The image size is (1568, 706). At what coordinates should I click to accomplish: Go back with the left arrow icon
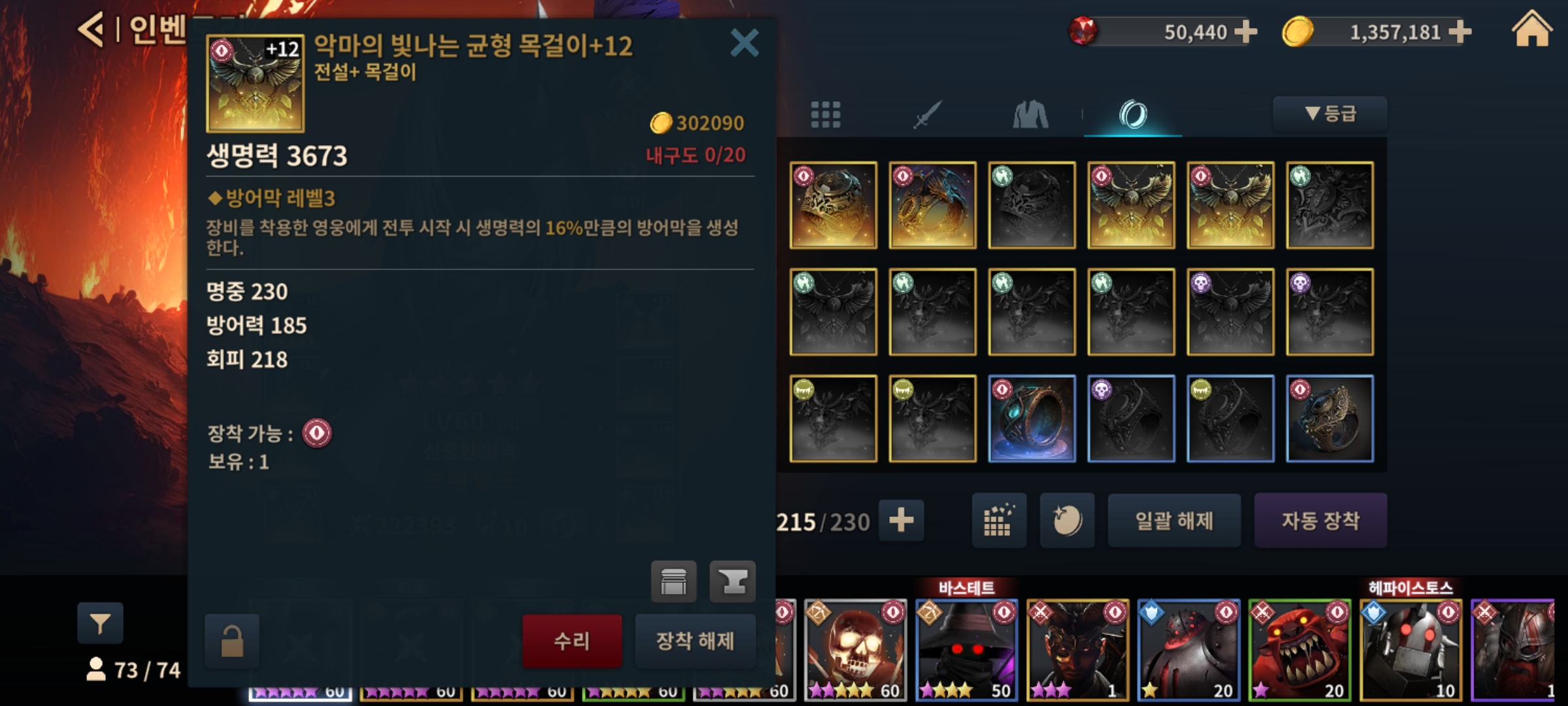click(x=91, y=29)
